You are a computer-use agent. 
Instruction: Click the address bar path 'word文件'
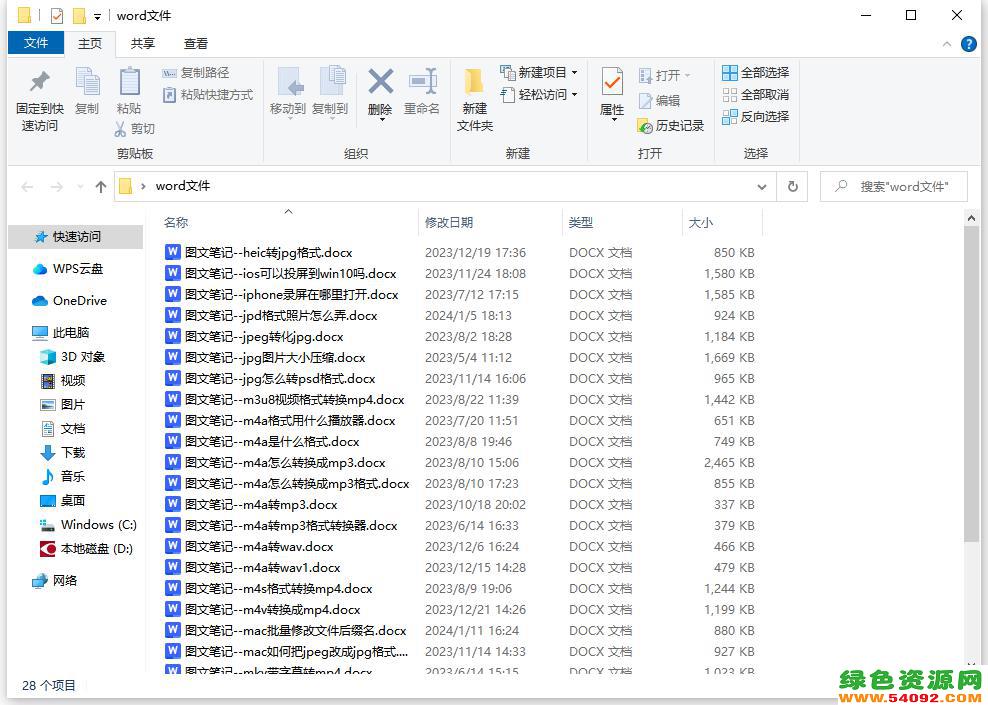click(183, 186)
